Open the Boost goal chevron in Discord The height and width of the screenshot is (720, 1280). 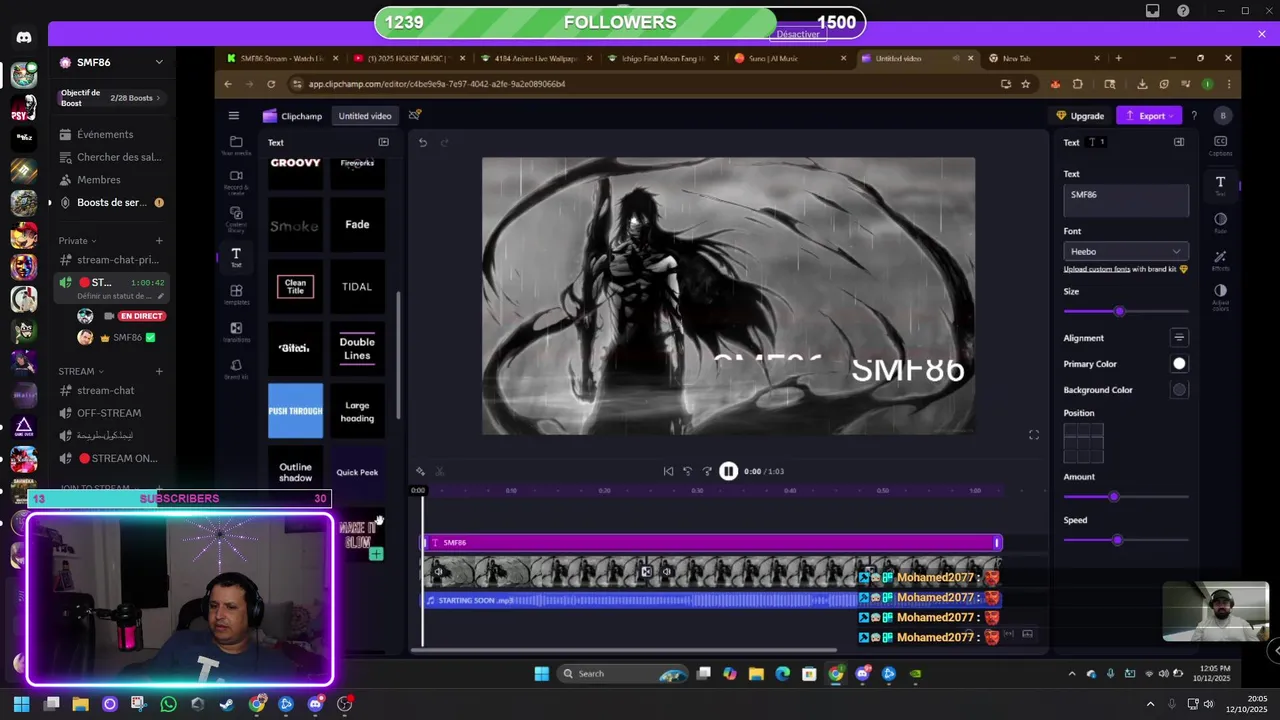pos(158,98)
